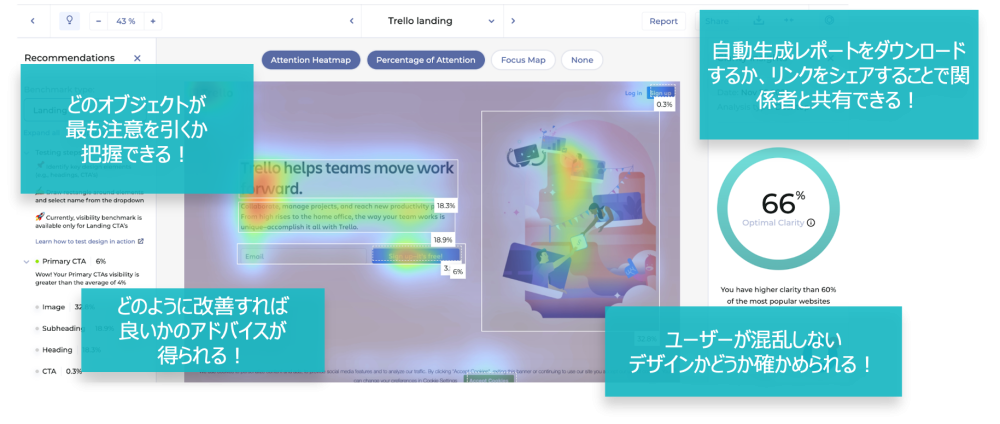The height and width of the screenshot is (424, 1000).
Task: Close the Recommendations panel
Action: [x=137, y=59]
